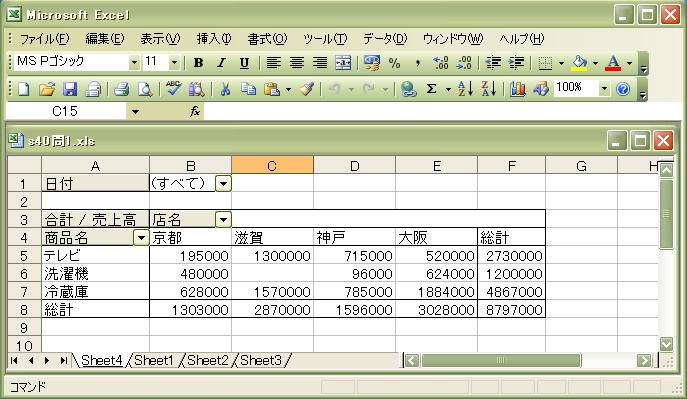Open the zoom 100% dropdown
Screen dimensions: 687x399
coord(604,89)
